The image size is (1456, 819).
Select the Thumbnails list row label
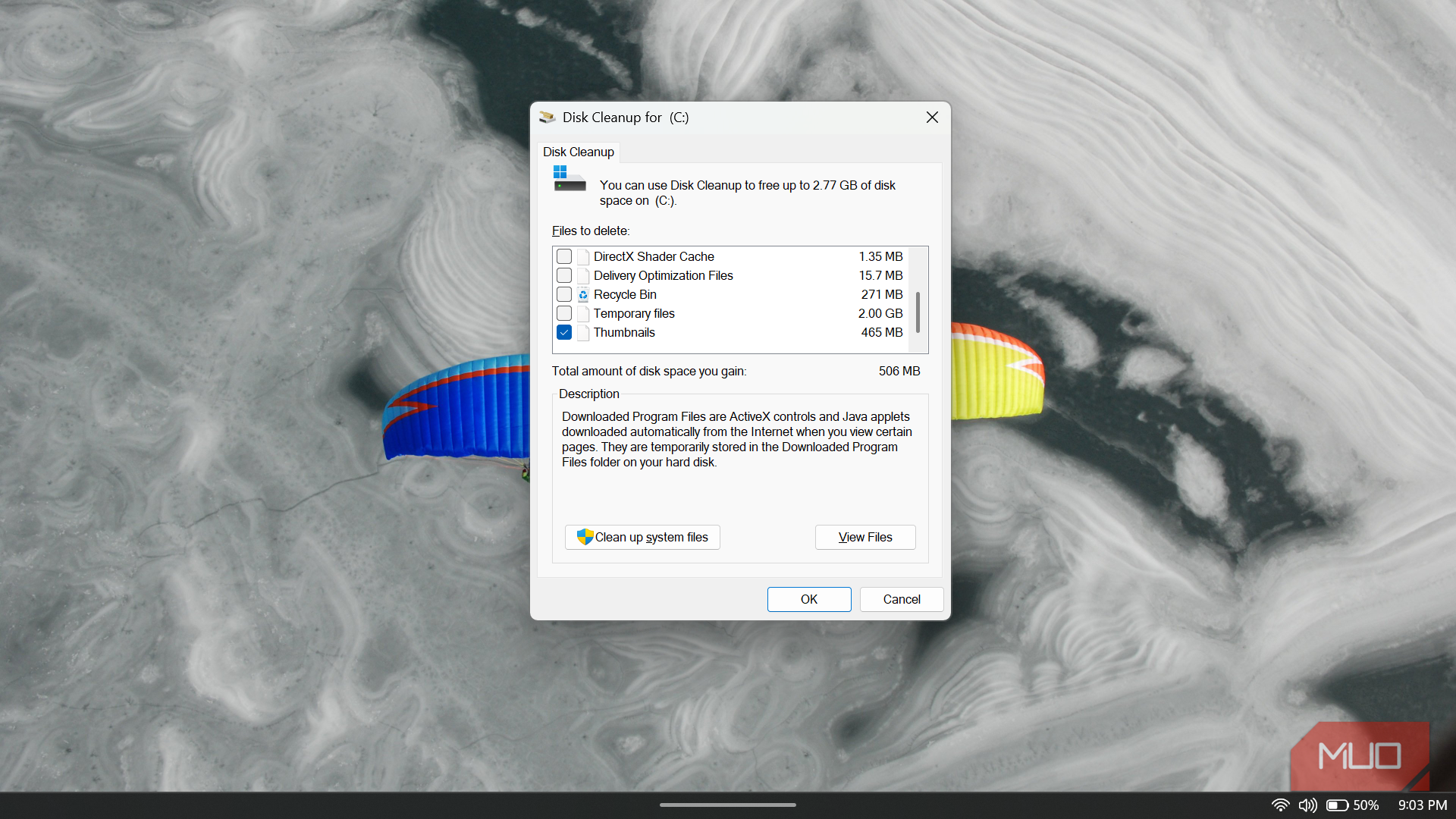(624, 332)
